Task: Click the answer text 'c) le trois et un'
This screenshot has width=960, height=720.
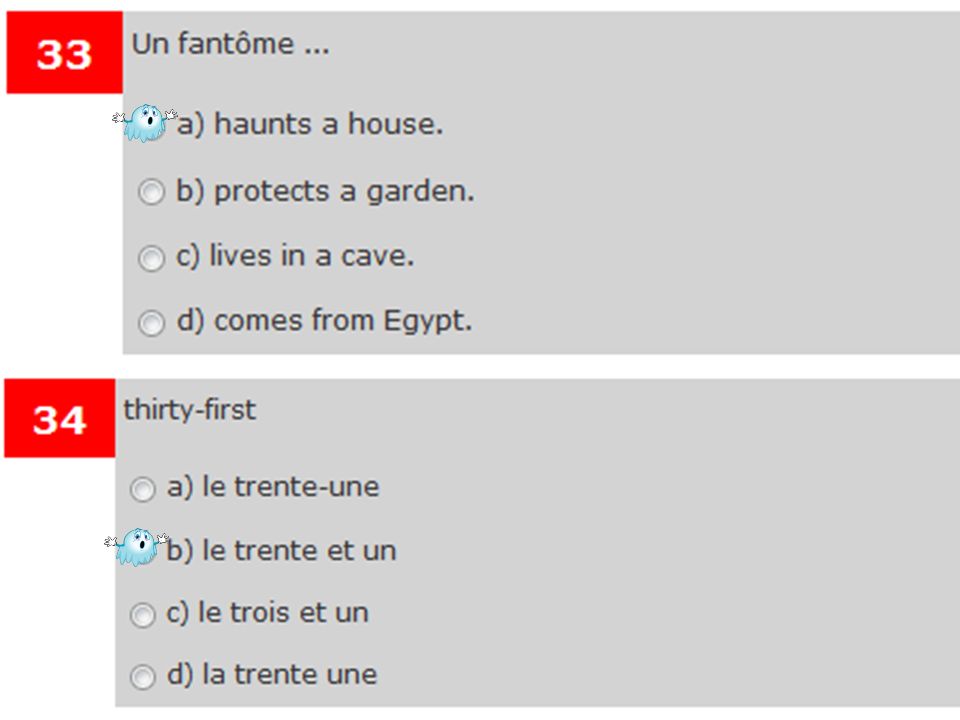Action: [x=268, y=613]
